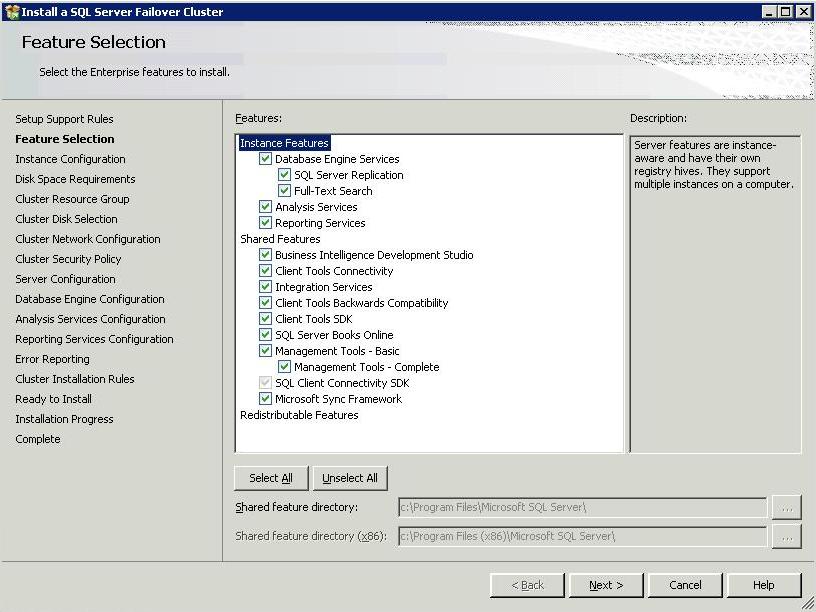Disable Management Tools - Complete
The image size is (816, 612).
286,366
